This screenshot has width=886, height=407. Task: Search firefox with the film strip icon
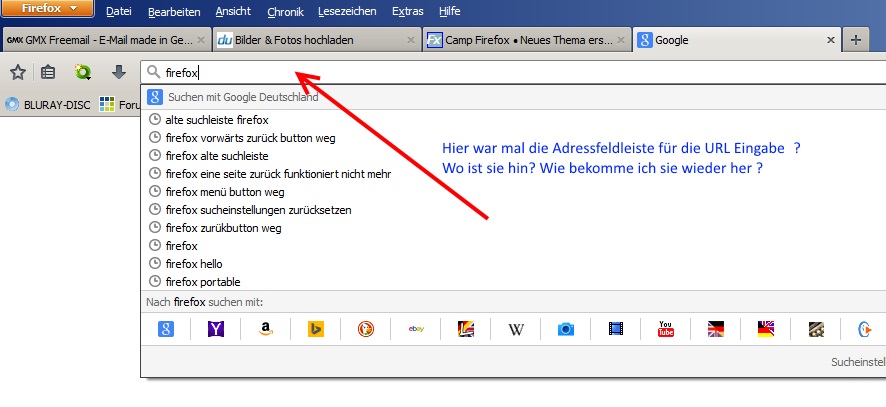(616, 329)
